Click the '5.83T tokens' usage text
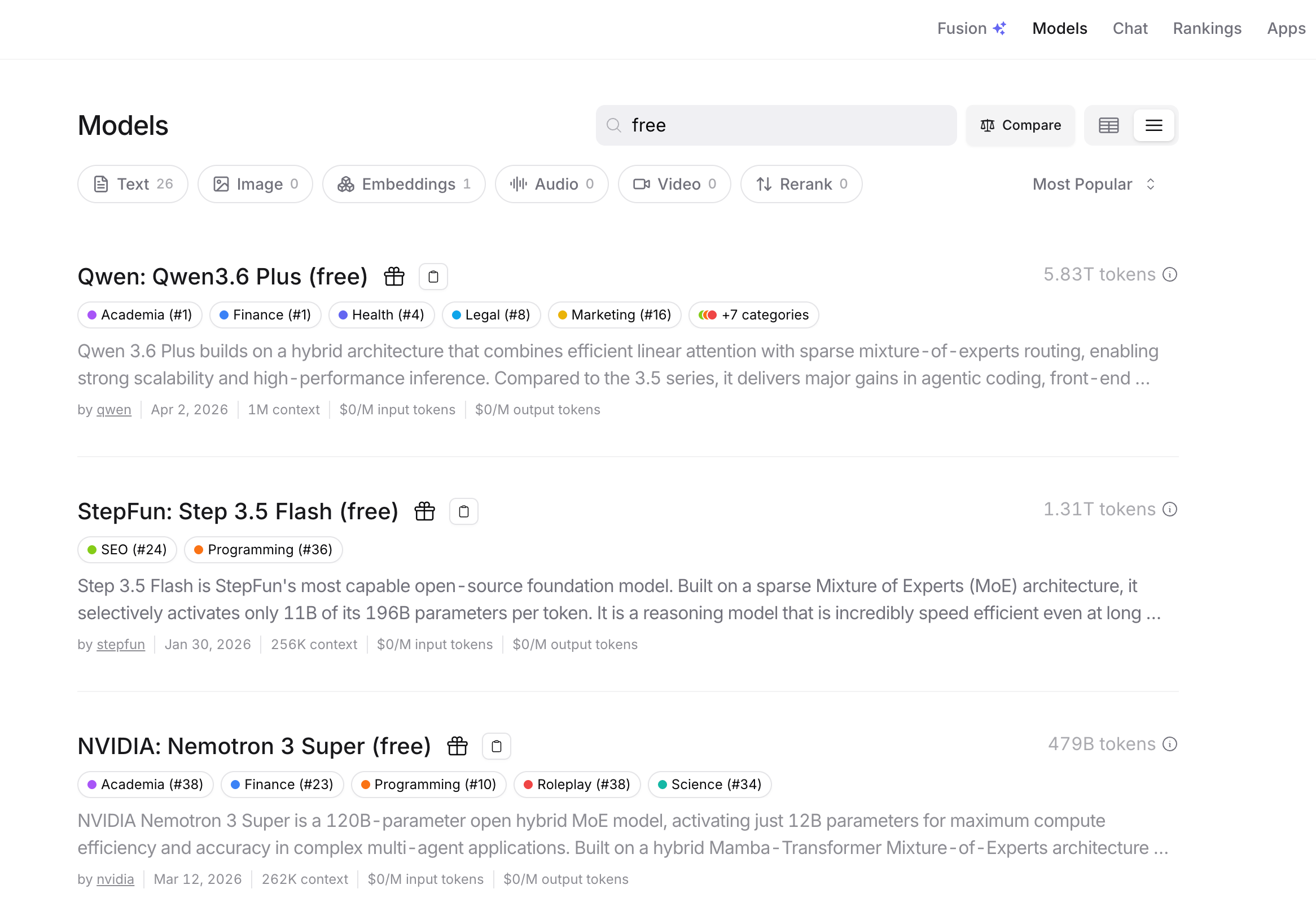The image size is (1316, 911). 1099,274
